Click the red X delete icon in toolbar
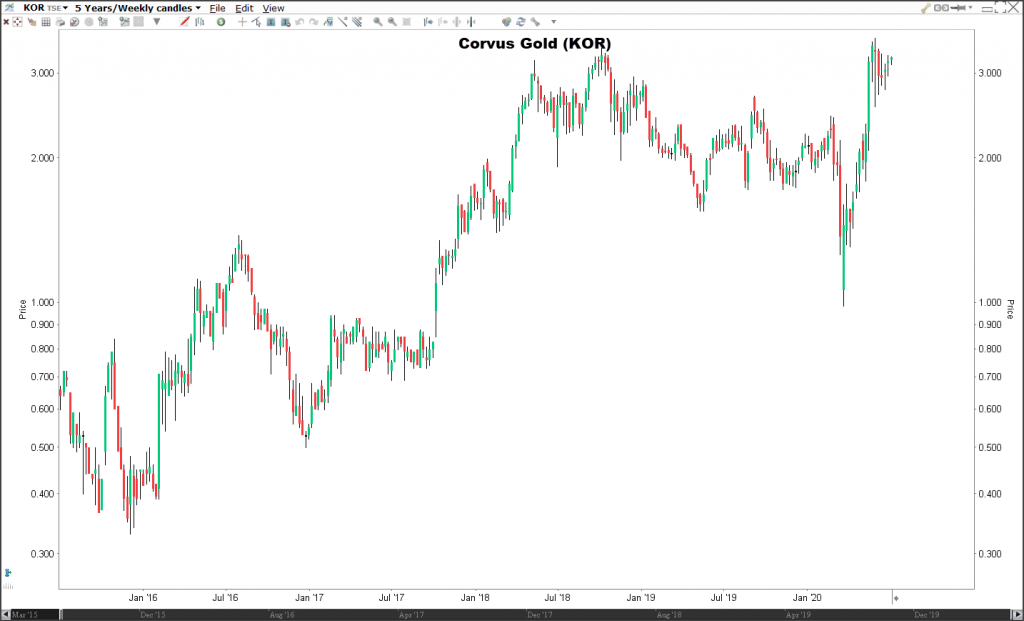 6,22
